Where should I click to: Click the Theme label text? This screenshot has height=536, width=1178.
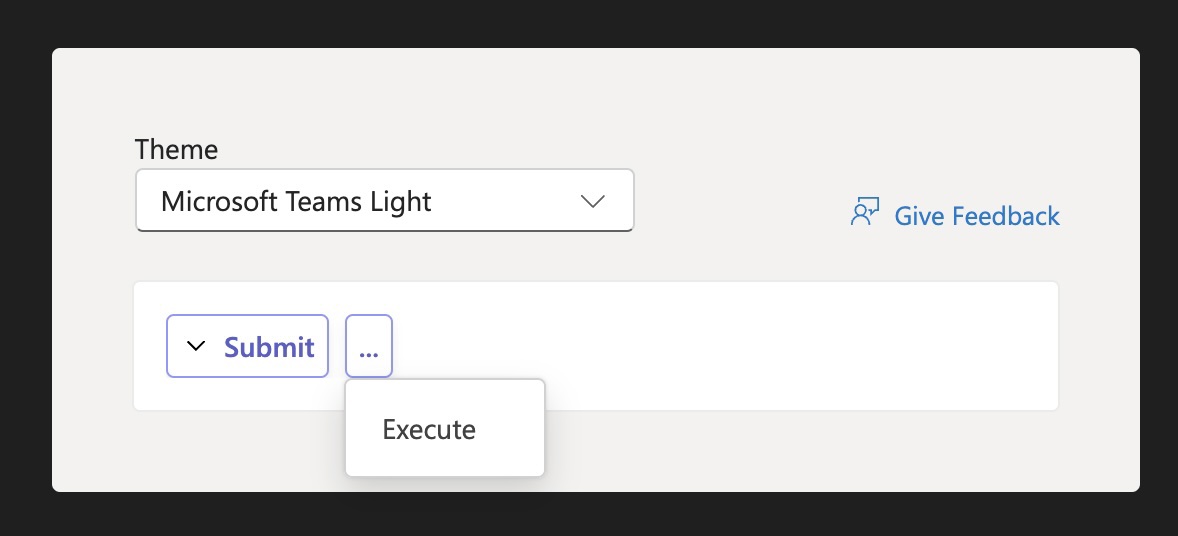177,149
